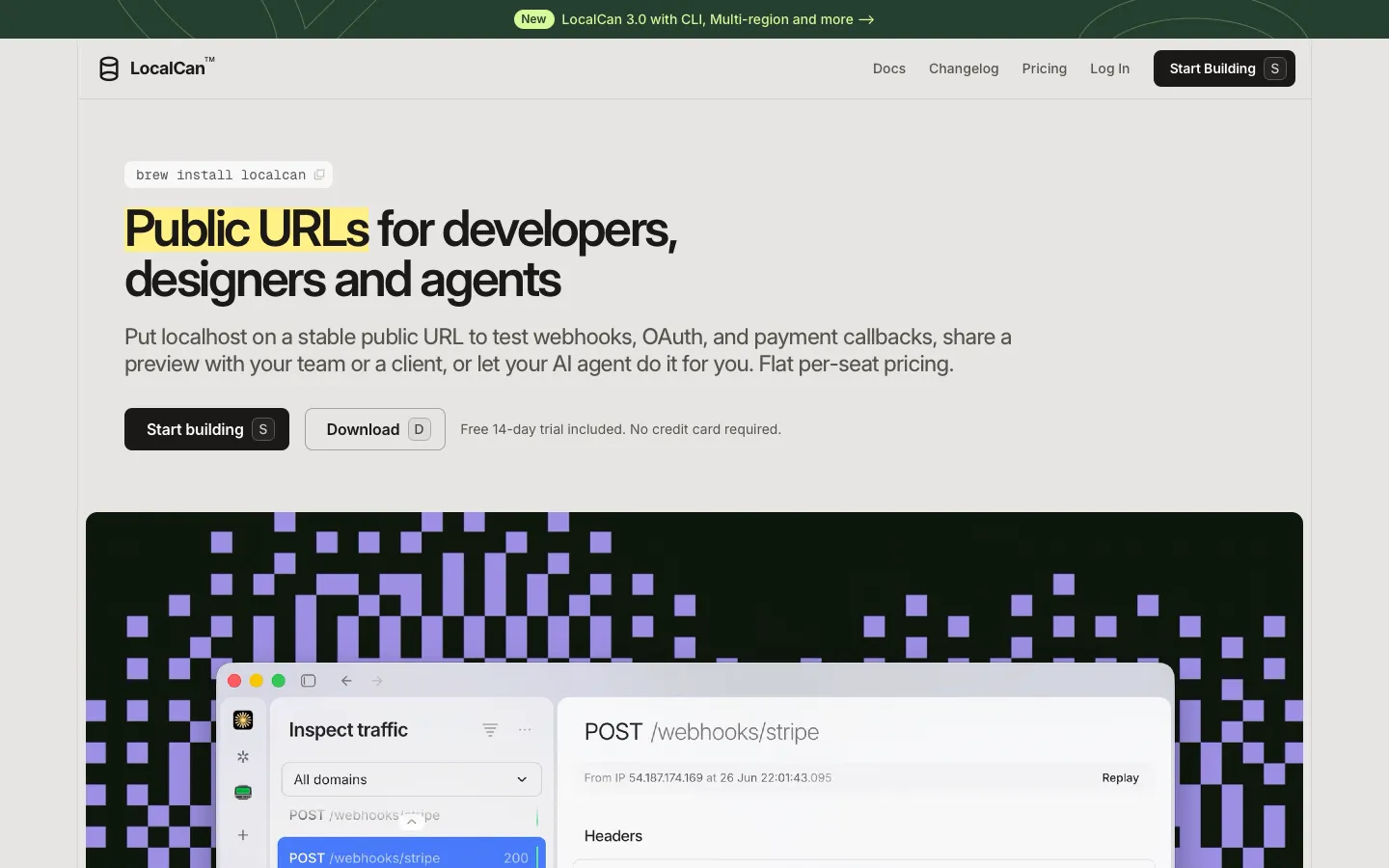Click Start Building in the top navigation

pos(1224,68)
